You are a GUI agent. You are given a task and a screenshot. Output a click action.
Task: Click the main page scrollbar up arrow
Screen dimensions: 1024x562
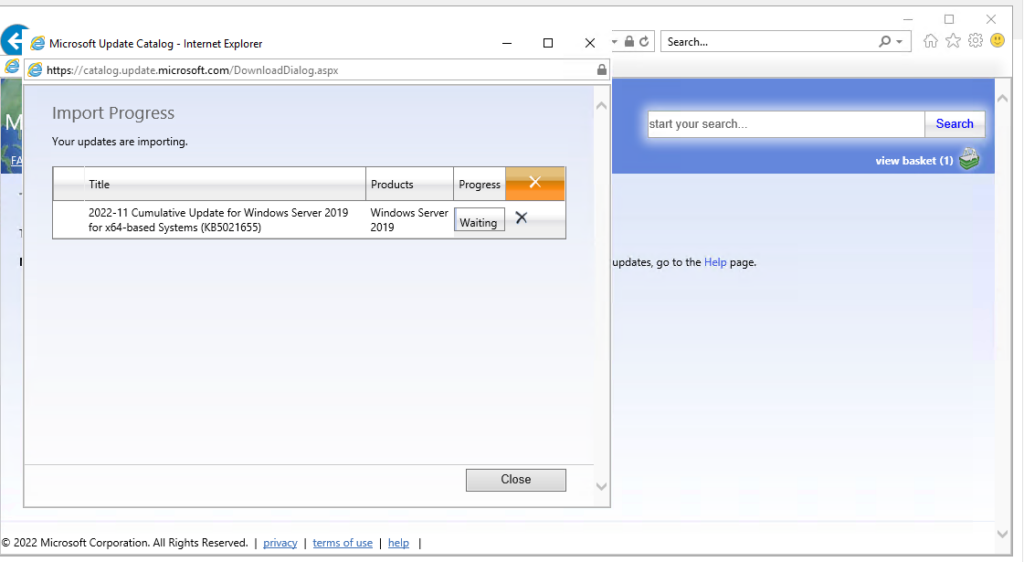click(x=1002, y=99)
